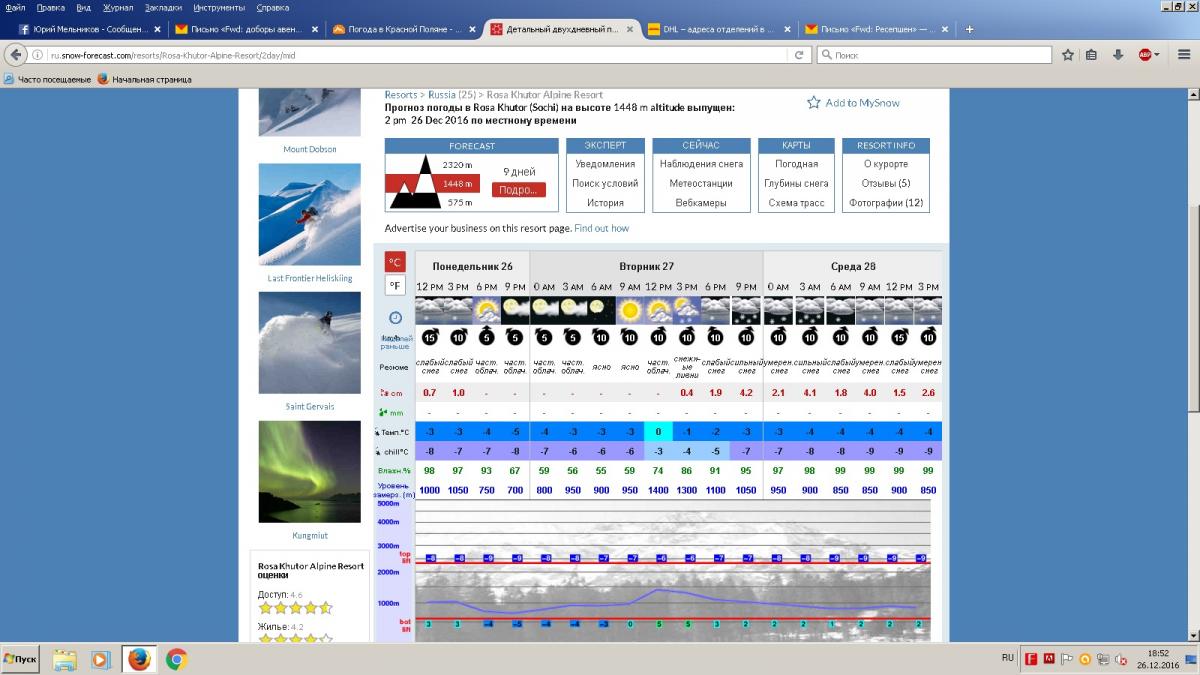1200x675 pixels.
Task: Click the Add to MySnow star icon
Action: (814, 102)
